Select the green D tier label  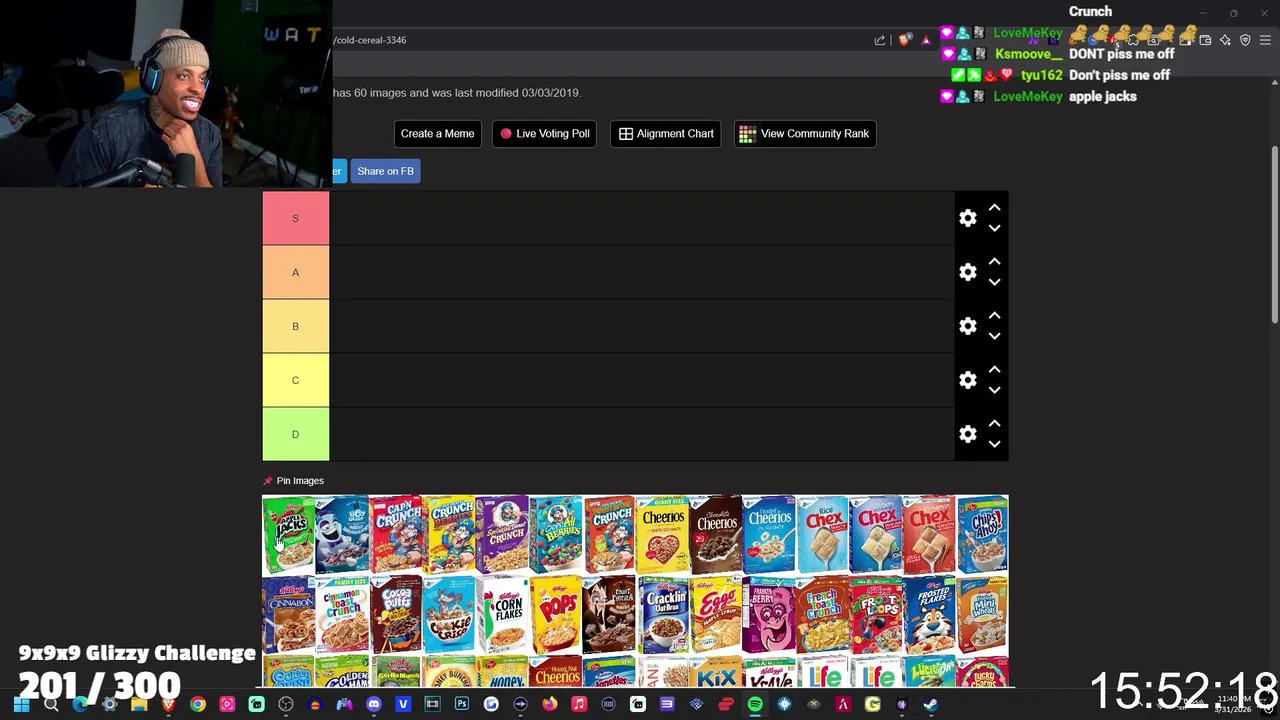coord(295,434)
